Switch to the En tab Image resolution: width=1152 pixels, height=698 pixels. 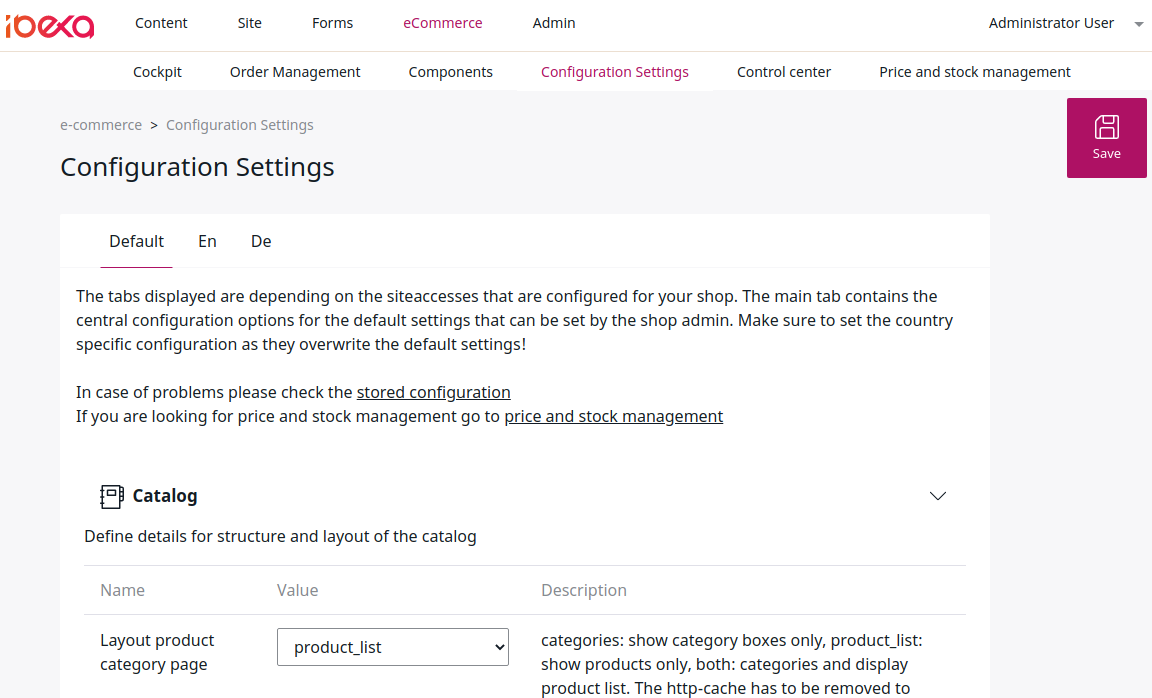point(207,242)
